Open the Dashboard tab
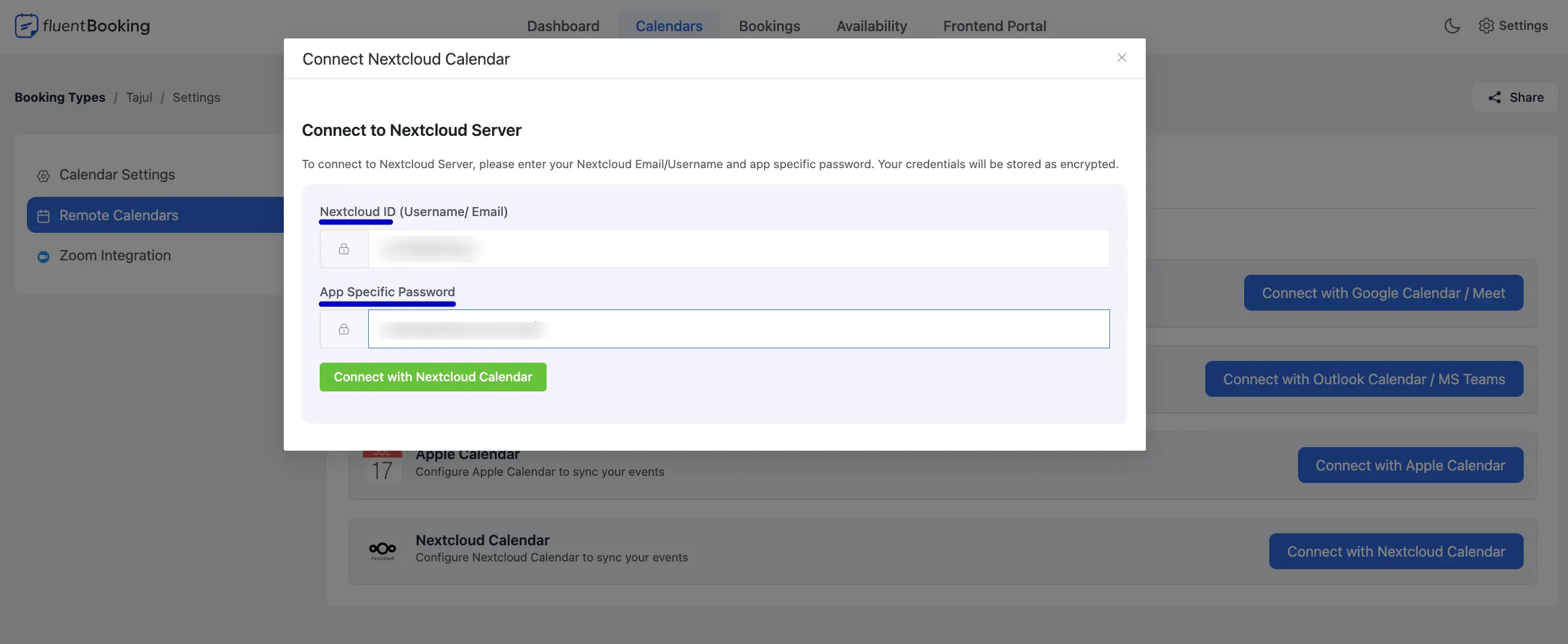 point(563,26)
